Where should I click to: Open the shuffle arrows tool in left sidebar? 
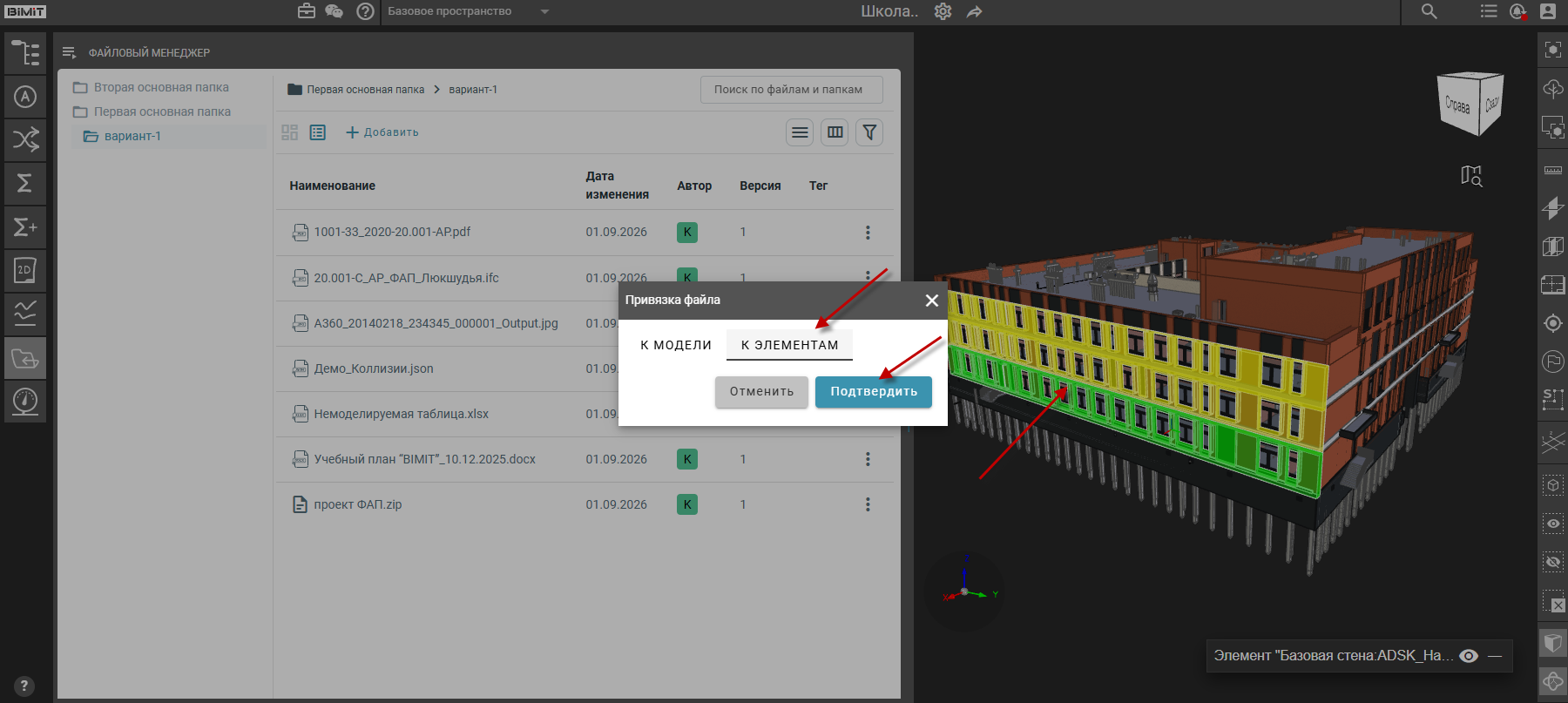25,139
